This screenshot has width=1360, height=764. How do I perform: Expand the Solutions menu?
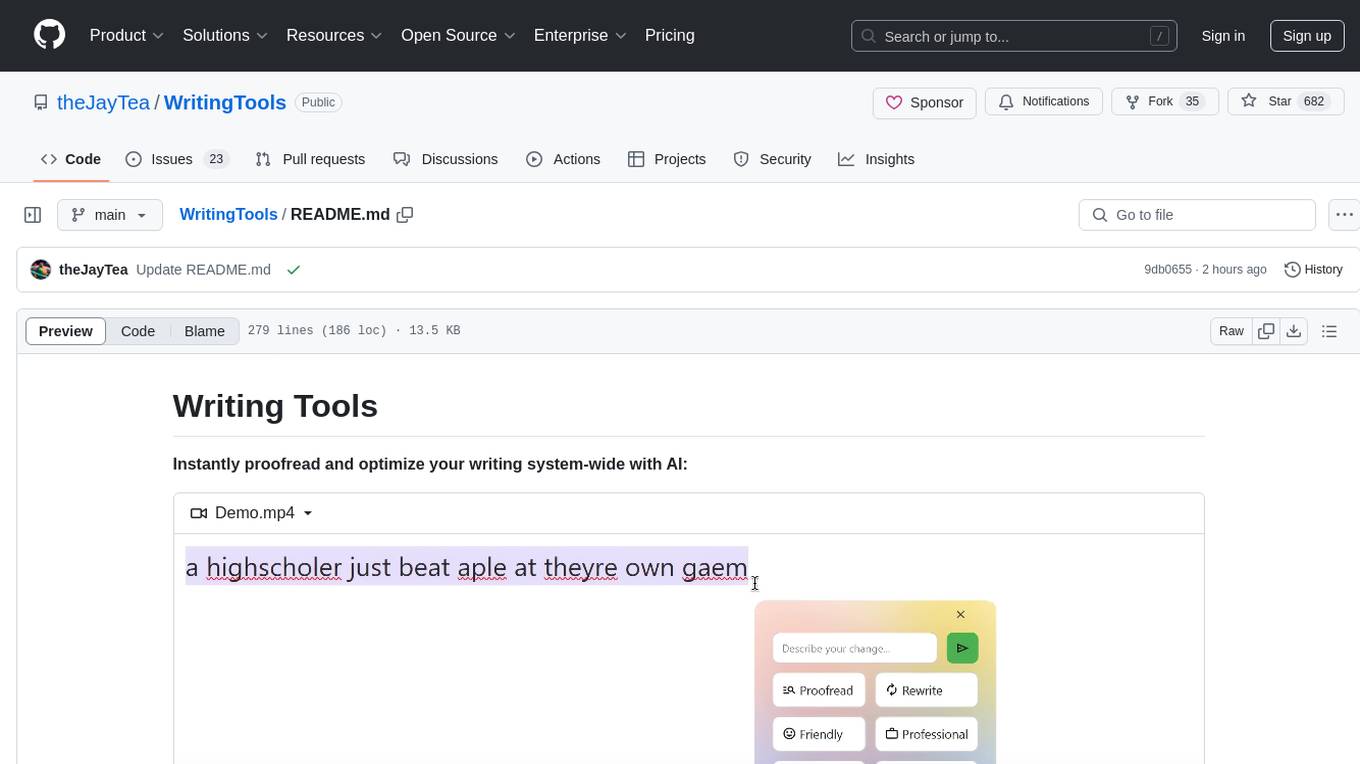(x=225, y=35)
